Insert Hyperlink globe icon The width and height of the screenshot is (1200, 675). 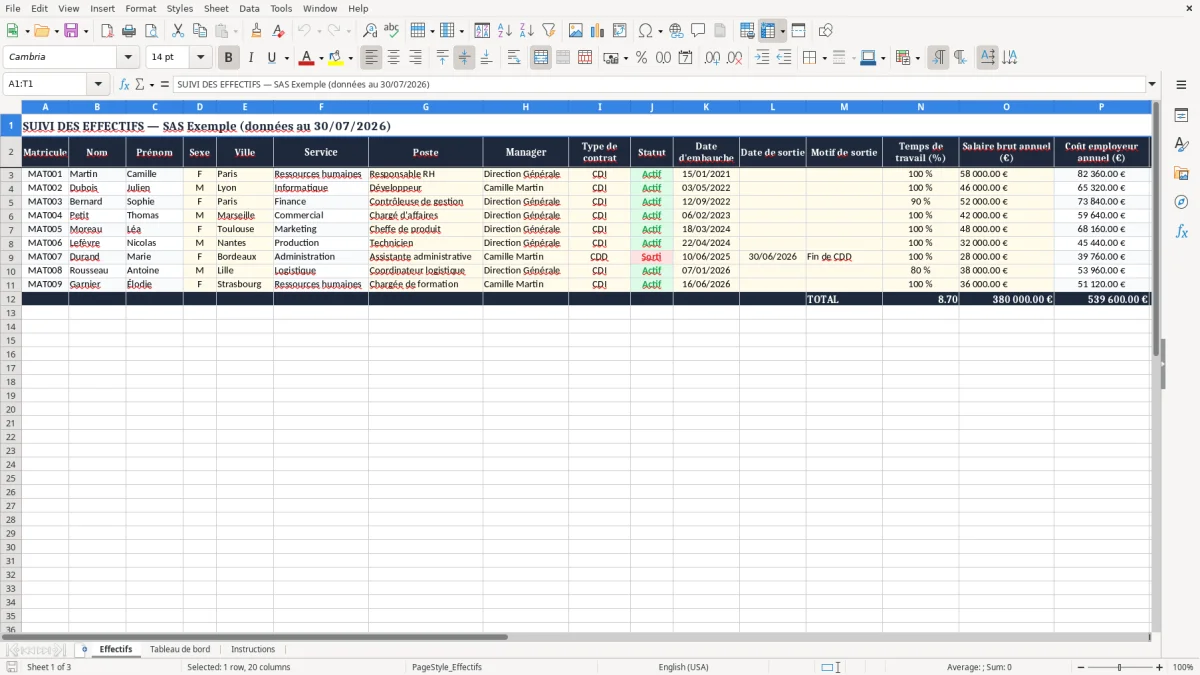(x=676, y=31)
